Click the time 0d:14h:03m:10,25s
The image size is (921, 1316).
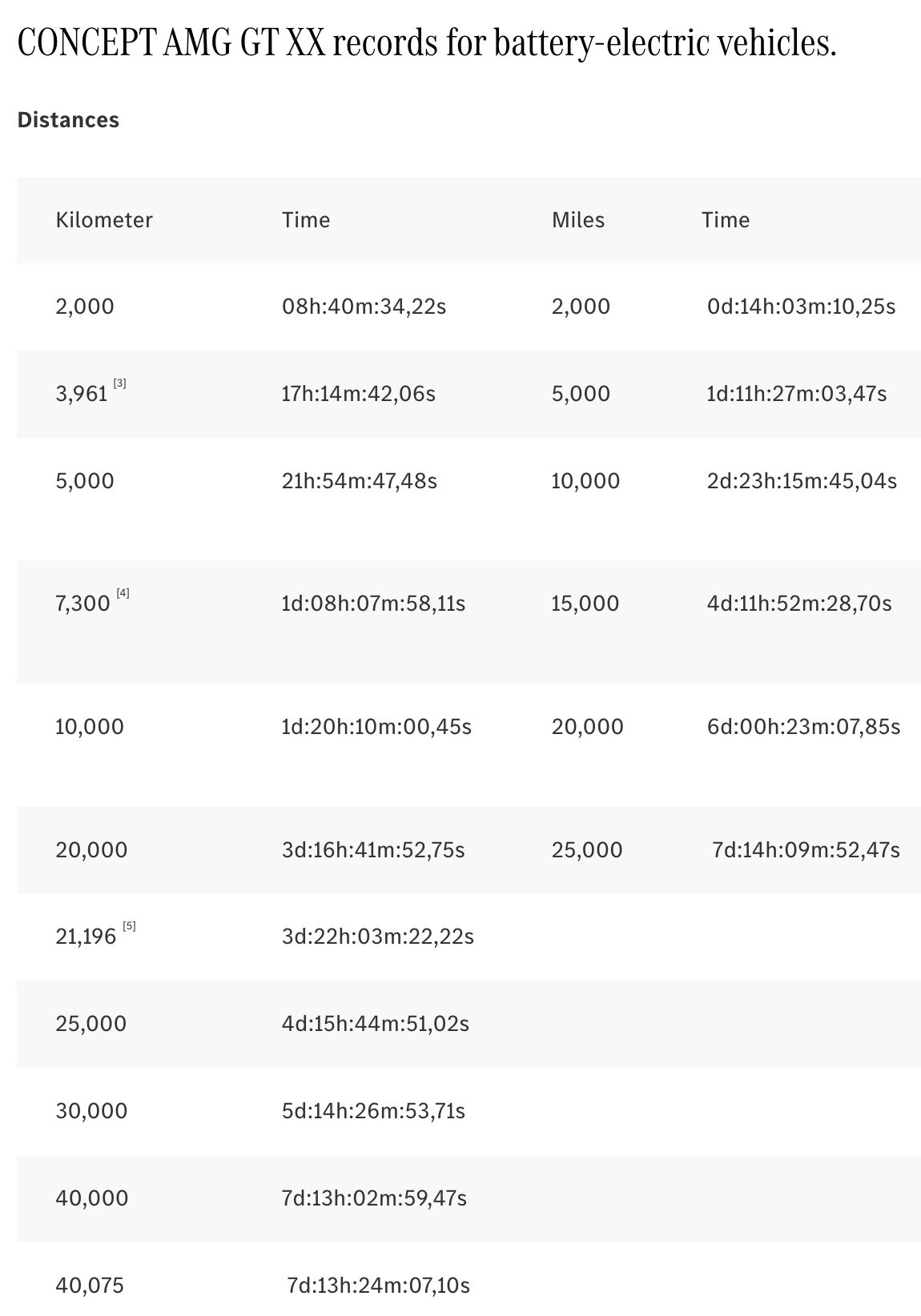point(801,307)
